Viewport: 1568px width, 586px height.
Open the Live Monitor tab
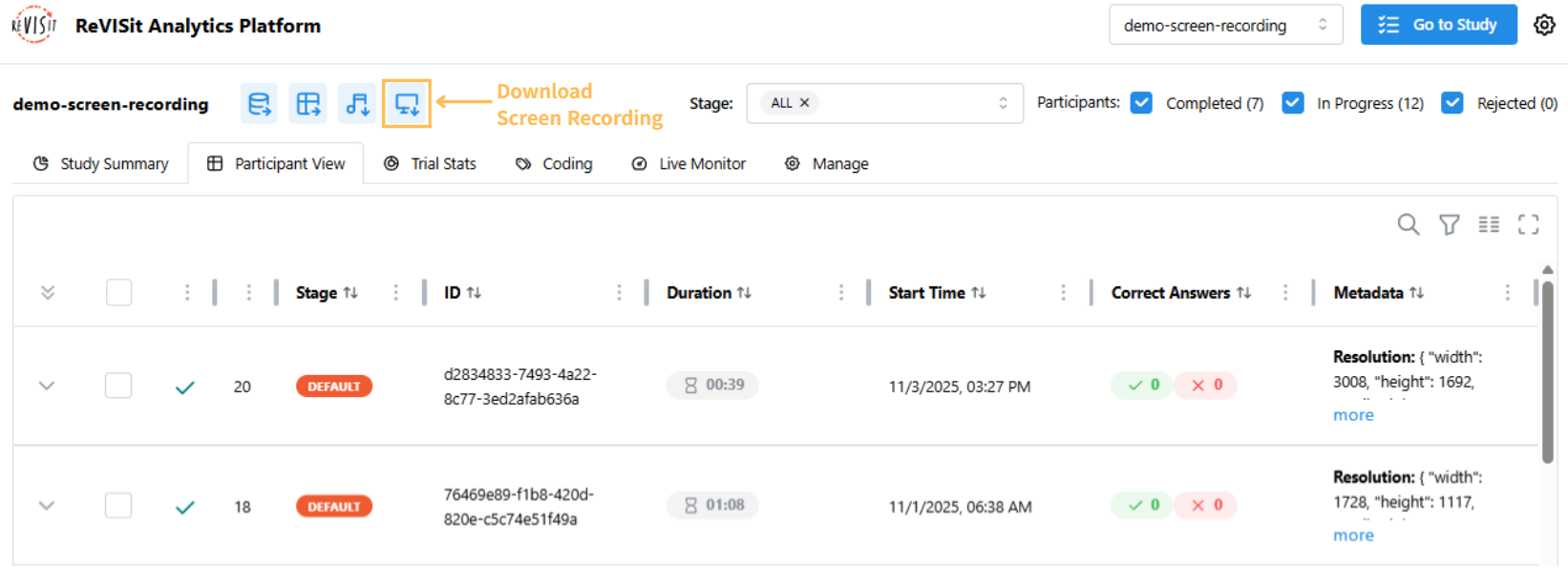click(x=689, y=164)
